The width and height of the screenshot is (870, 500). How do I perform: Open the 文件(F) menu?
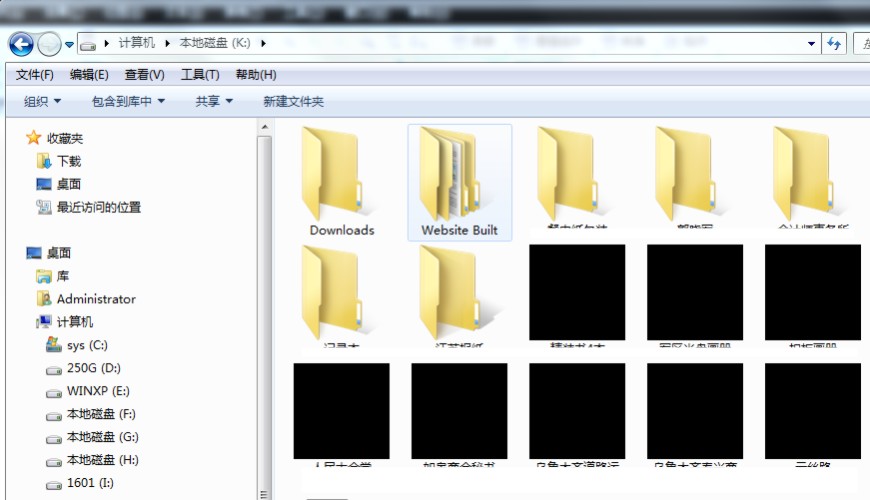pyautogui.click(x=34, y=74)
